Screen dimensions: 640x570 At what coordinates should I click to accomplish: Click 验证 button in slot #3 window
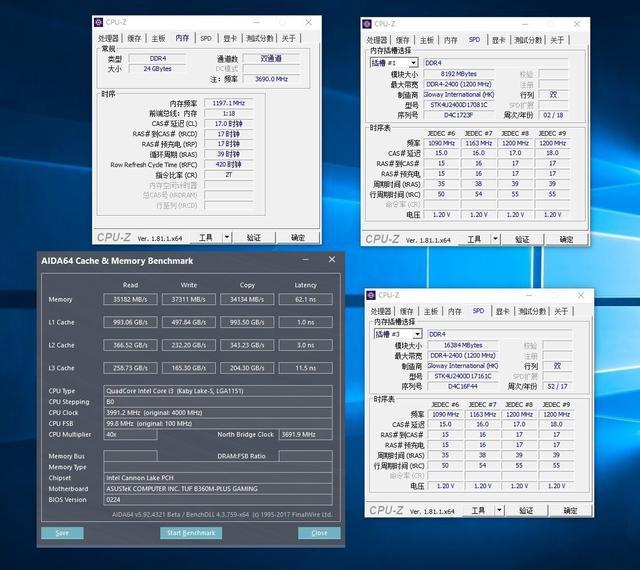526,510
